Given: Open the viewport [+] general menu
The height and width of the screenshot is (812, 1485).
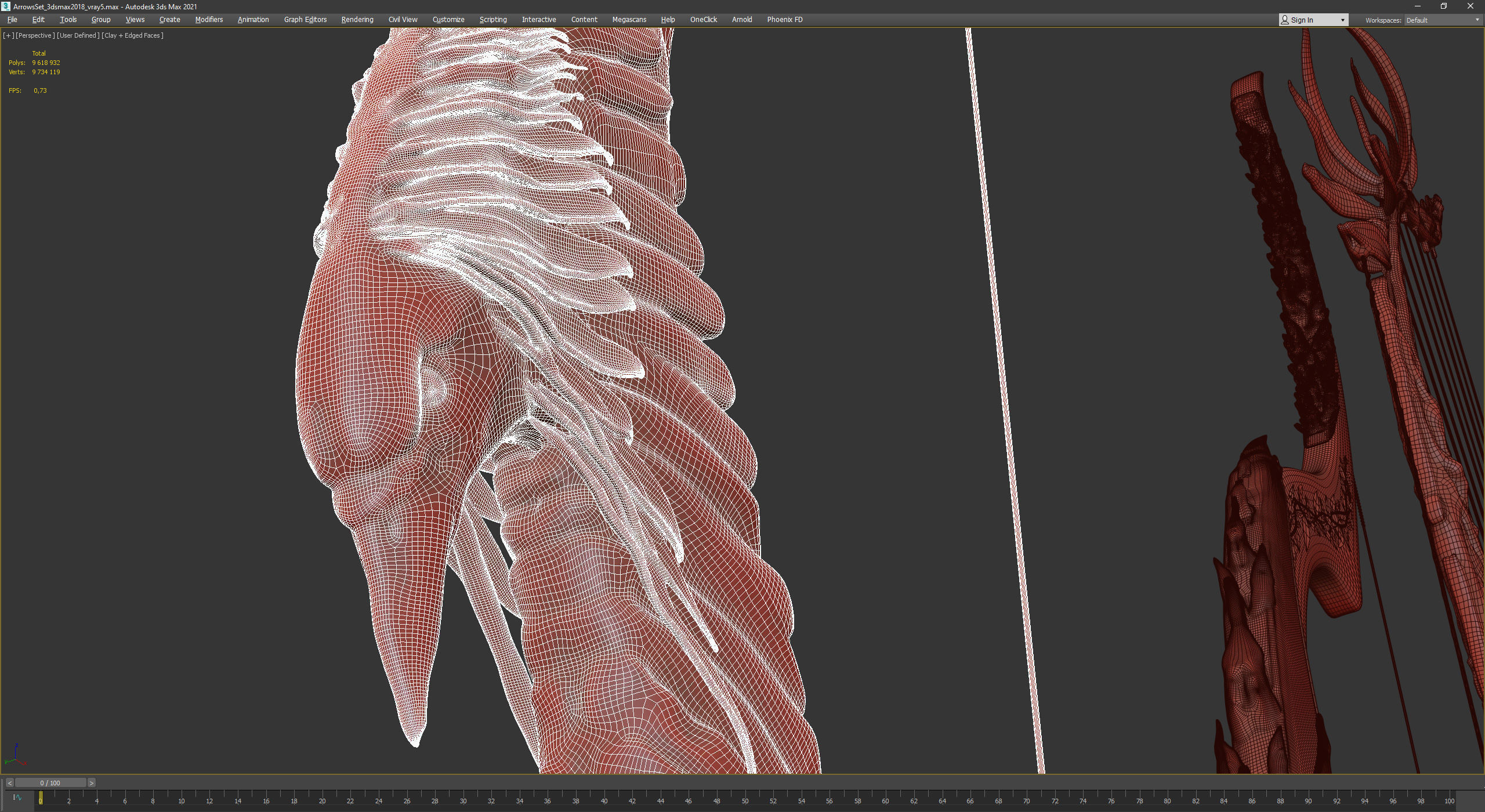Looking at the screenshot, I should tap(8, 35).
